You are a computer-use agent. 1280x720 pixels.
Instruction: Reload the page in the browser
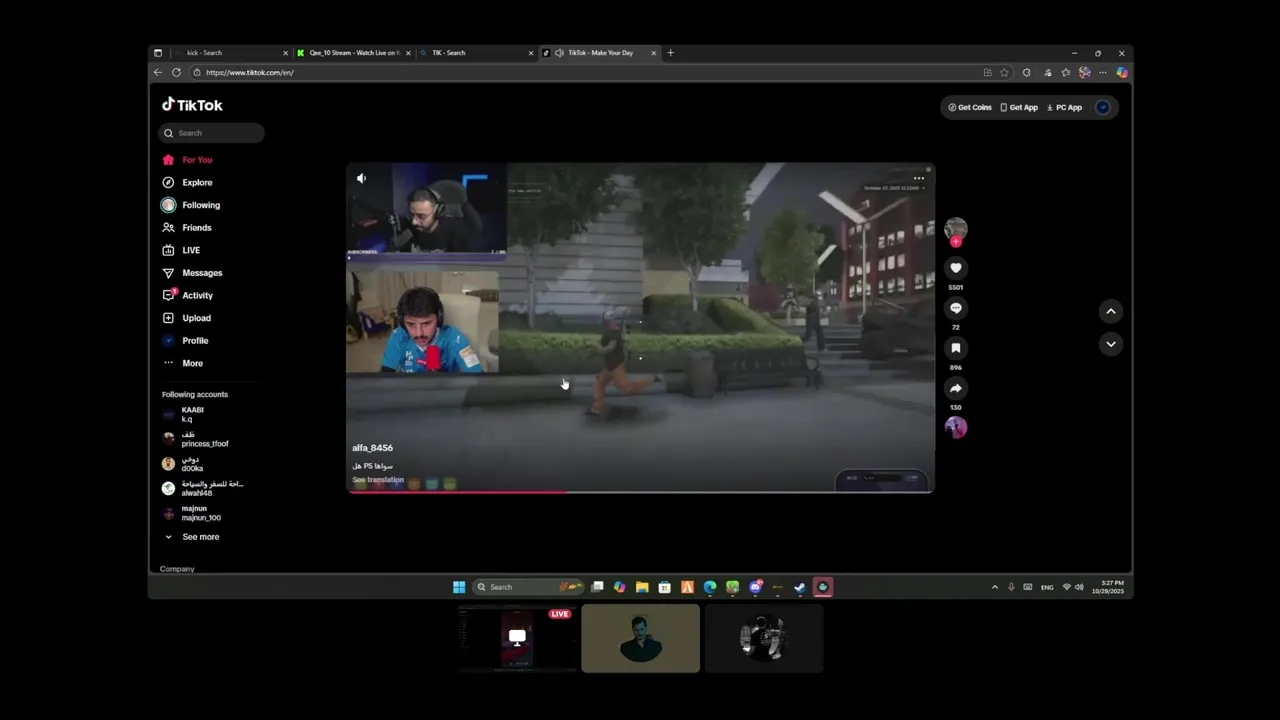(x=176, y=73)
